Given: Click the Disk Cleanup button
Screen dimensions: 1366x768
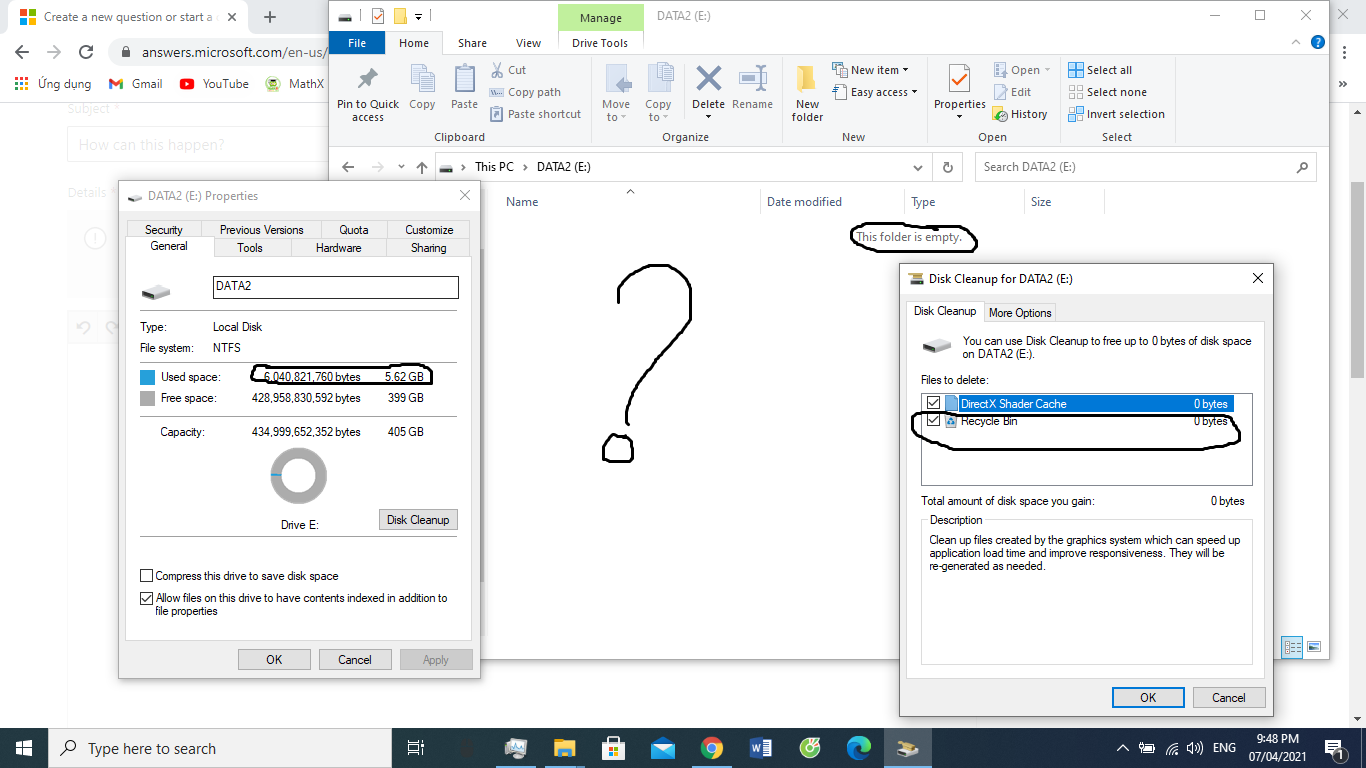Looking at the screenshot, I should [x=418, y=520].
